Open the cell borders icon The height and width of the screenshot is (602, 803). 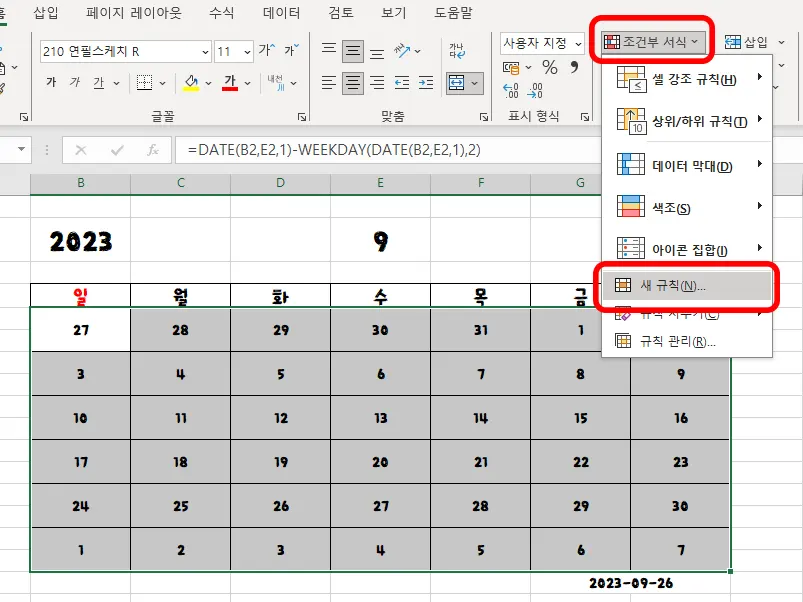[x=146, y=80]
